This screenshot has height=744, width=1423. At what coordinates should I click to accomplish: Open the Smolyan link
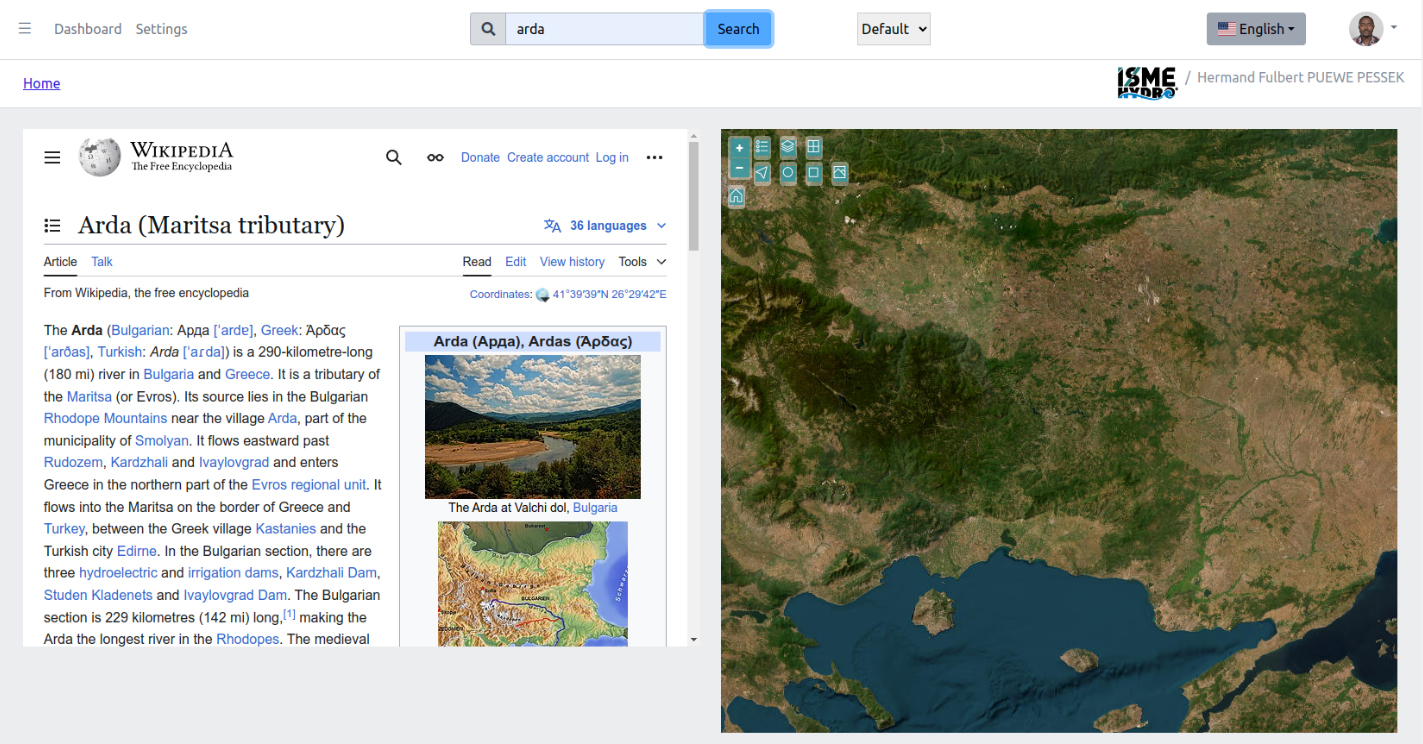(162, 441)
